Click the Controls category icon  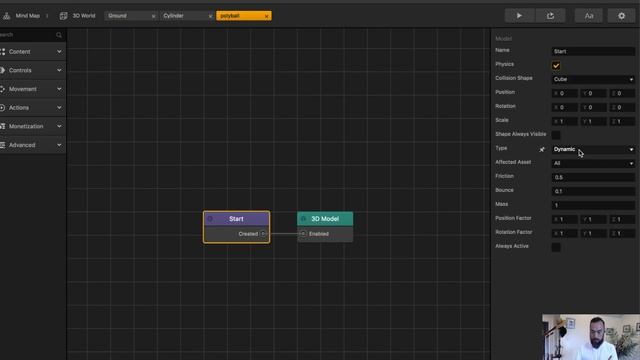pos(2,70)
